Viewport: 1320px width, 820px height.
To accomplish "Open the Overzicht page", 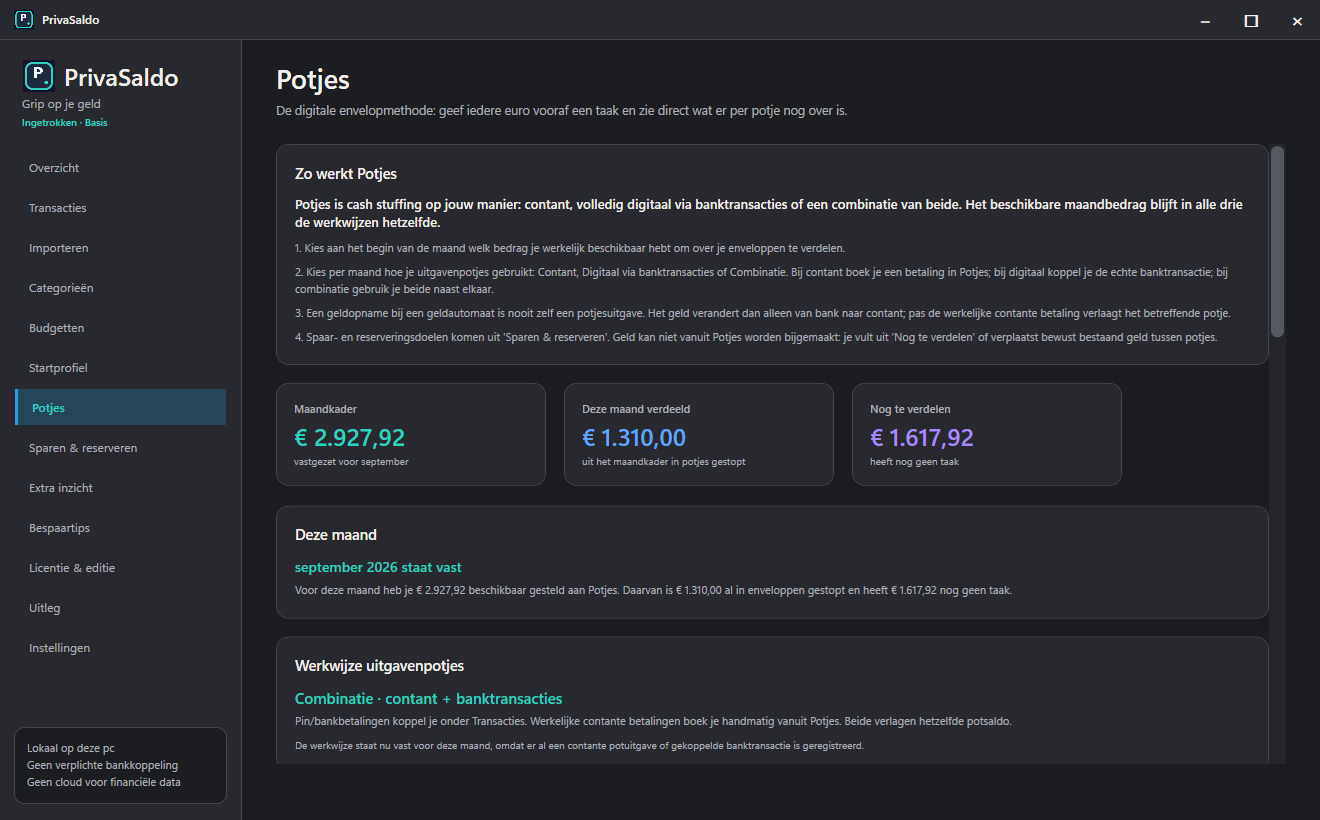I will (x=120, y=168).
